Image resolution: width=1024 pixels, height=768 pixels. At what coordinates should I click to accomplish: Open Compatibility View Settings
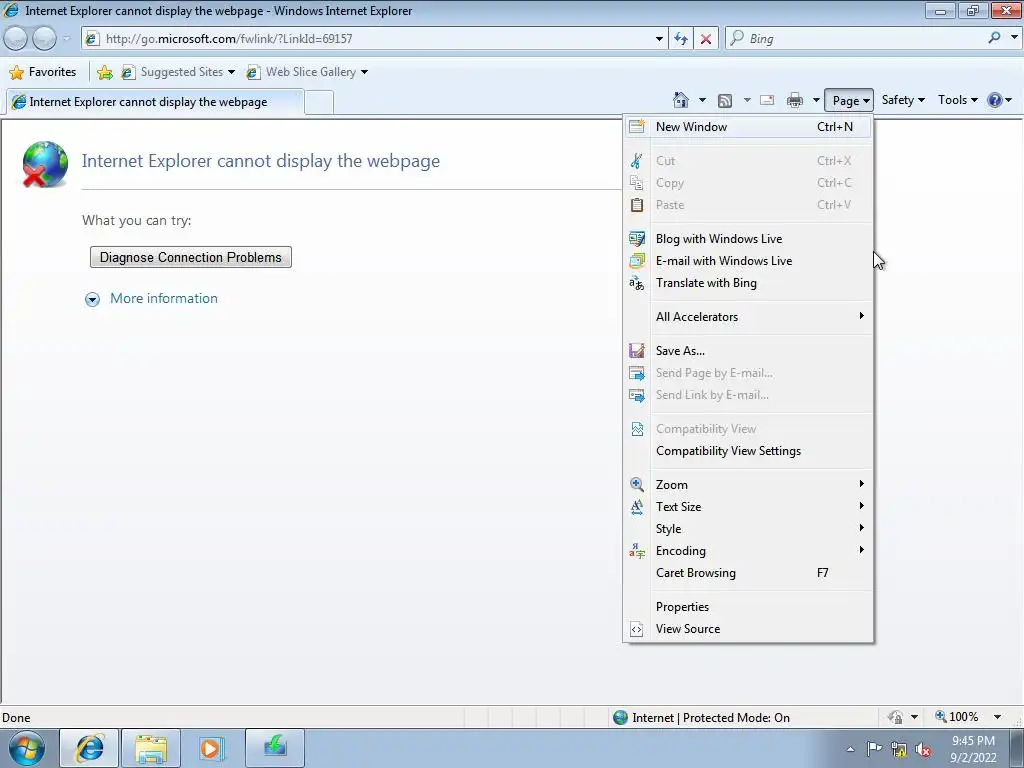pos(748,451)
